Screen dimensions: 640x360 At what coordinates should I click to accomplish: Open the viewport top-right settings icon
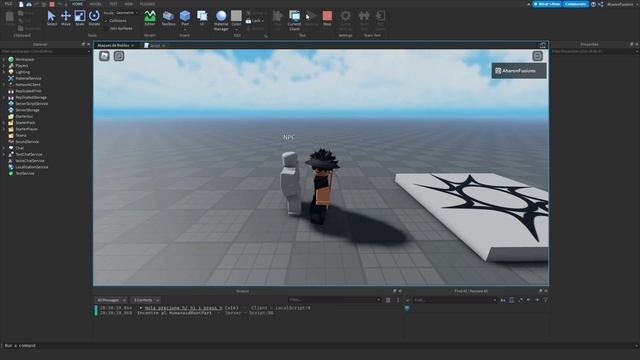point(537,56)
